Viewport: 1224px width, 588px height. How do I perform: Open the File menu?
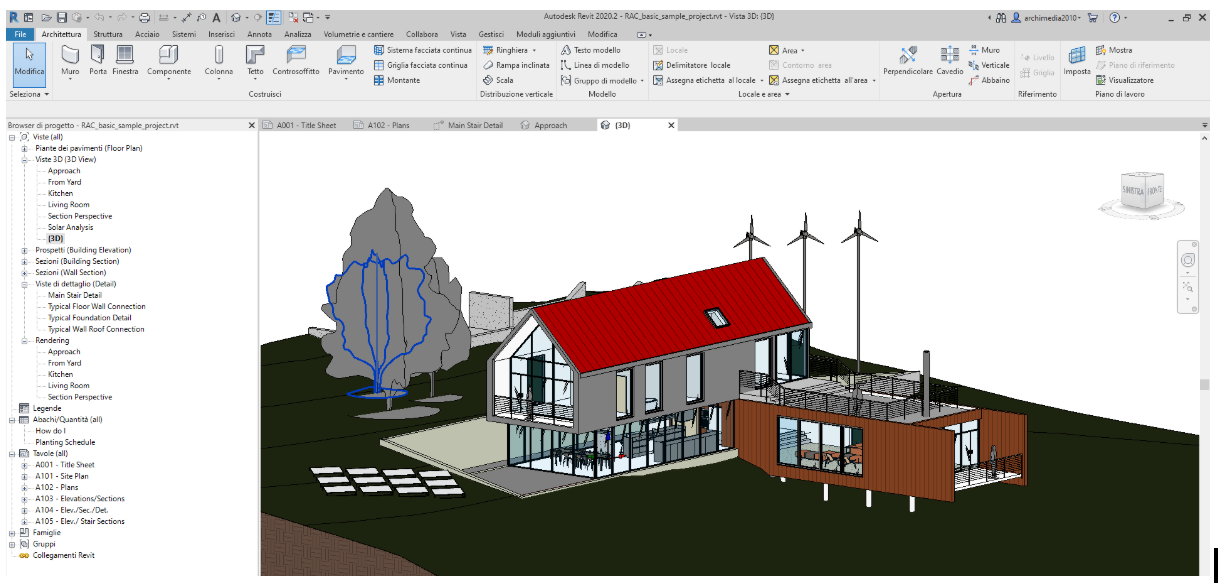coord(19,34)
